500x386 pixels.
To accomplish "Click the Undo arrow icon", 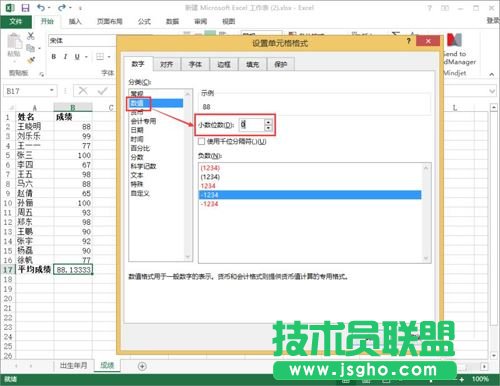I will [41, 7].
